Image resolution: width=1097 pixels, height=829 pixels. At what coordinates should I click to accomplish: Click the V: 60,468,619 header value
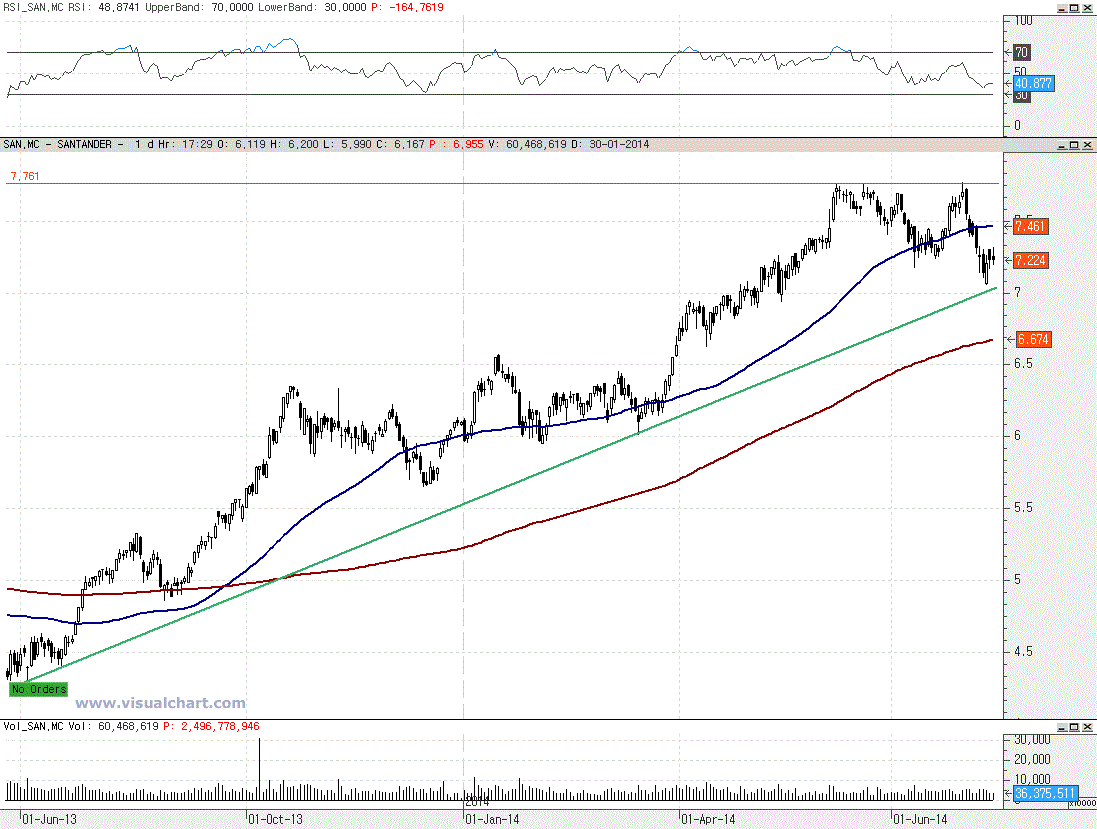coord(528,144)
